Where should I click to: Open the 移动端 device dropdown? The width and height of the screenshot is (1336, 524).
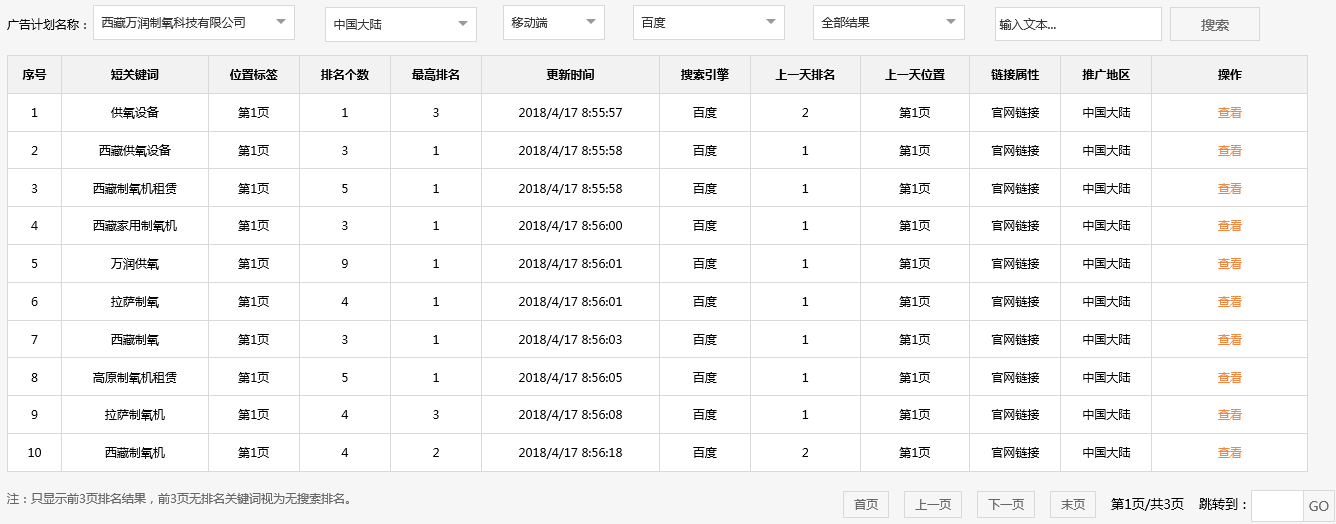pyautogui.click(x=554, y=22)
